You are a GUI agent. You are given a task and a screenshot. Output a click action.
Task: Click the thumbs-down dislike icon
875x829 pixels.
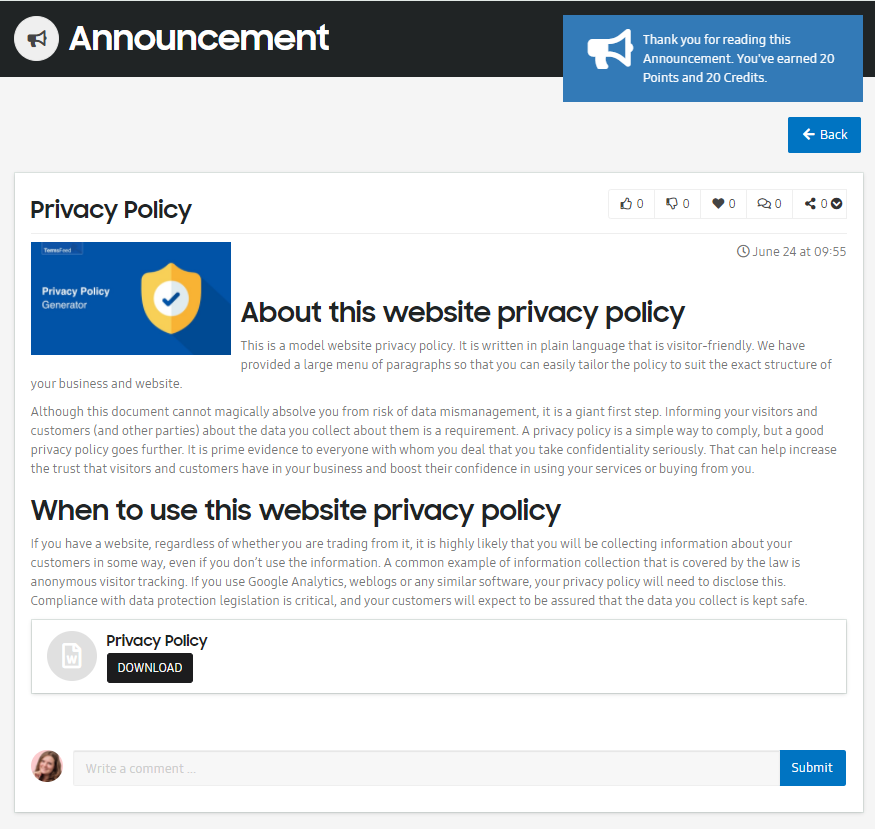pos(672,204)
